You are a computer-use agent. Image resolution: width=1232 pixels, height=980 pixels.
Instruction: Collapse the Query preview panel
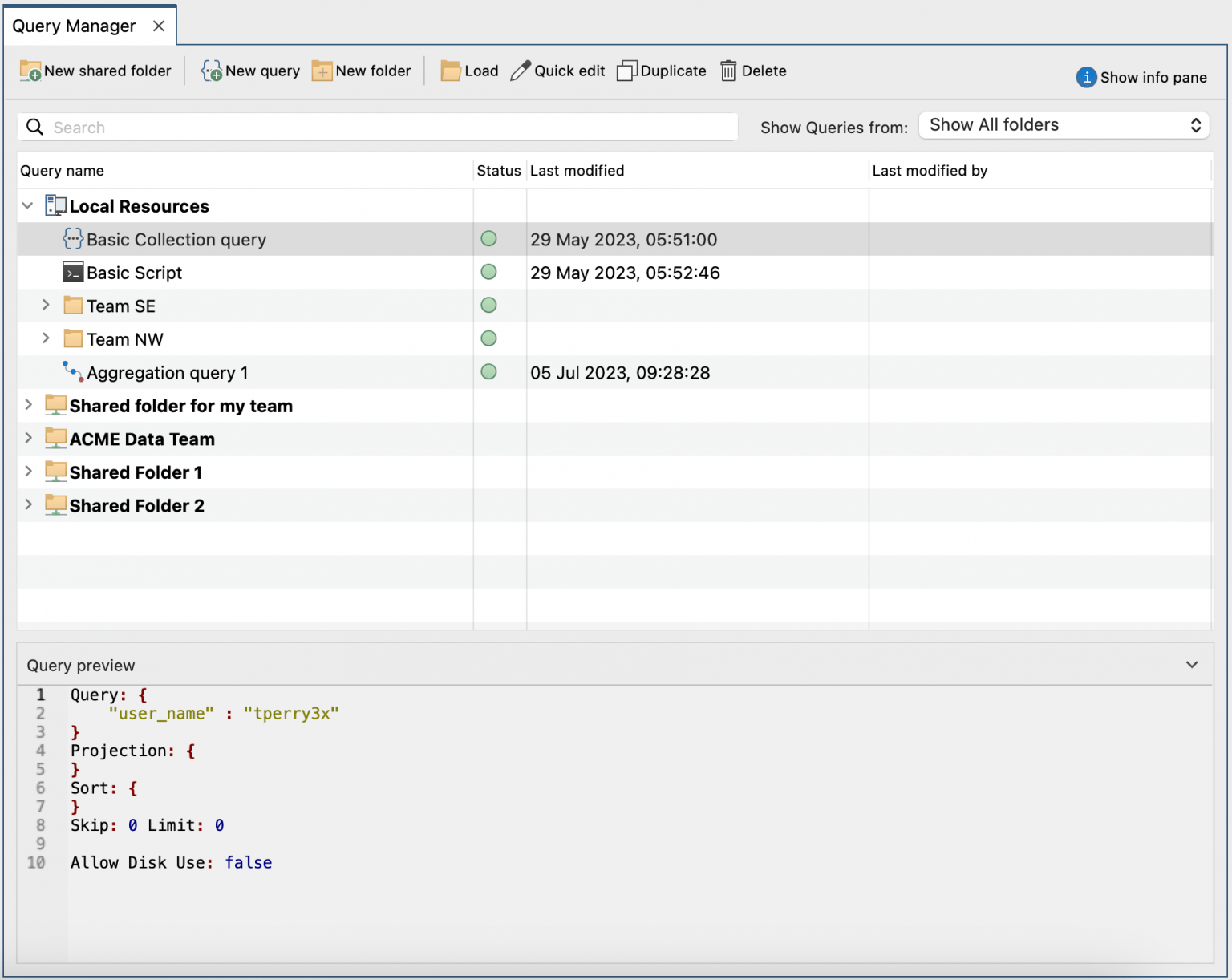coord(1193,665)
